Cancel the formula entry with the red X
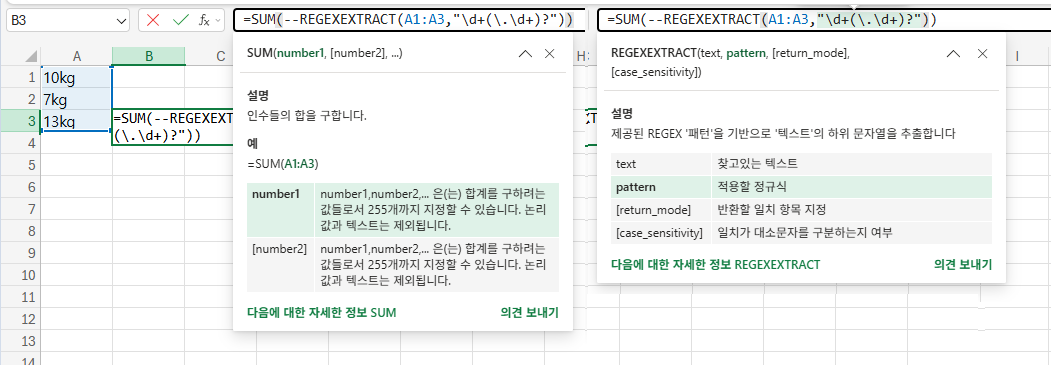The image size is (1051, 365). [153, 20]
